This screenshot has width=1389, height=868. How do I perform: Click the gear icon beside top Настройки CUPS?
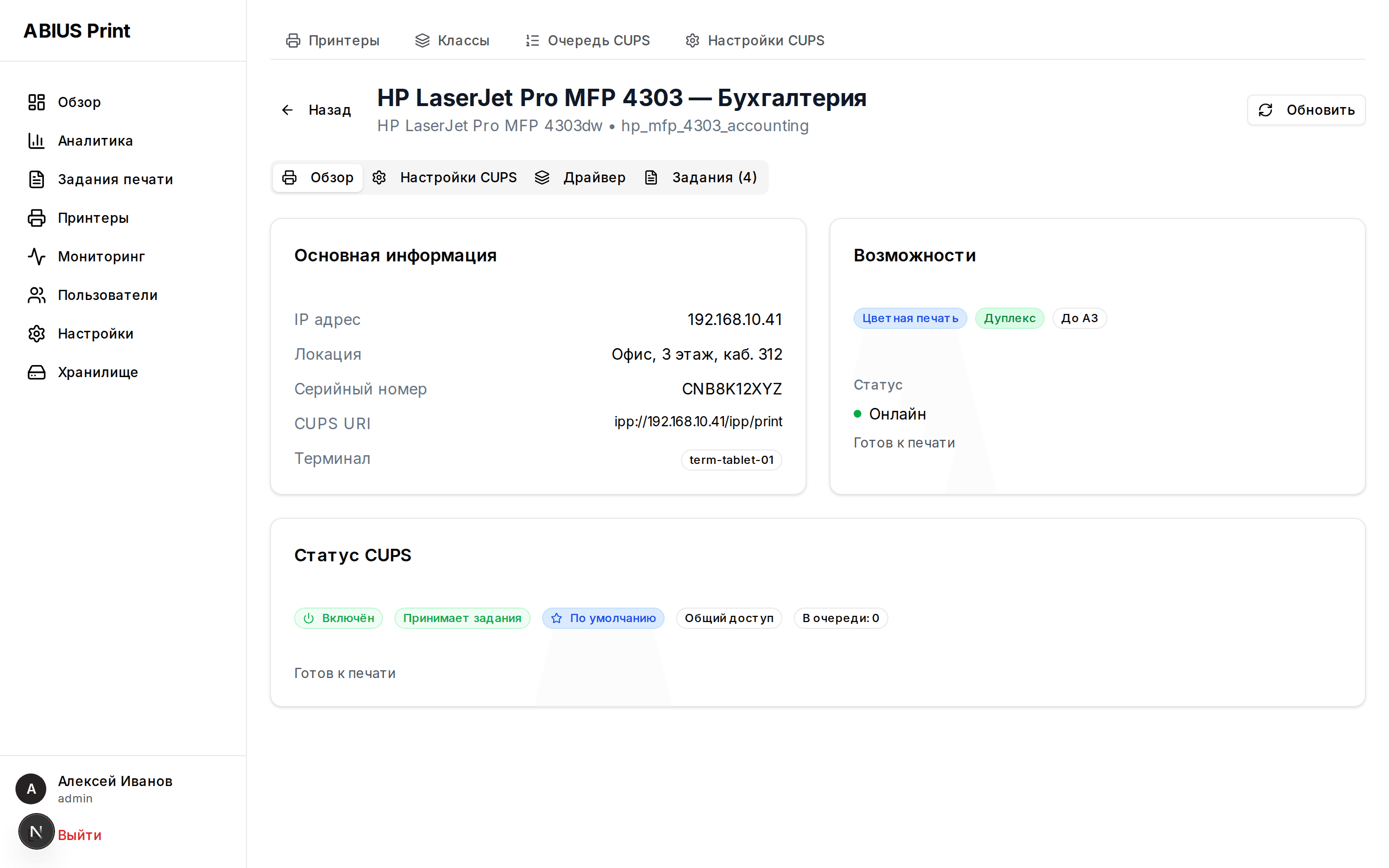point(693,40)
